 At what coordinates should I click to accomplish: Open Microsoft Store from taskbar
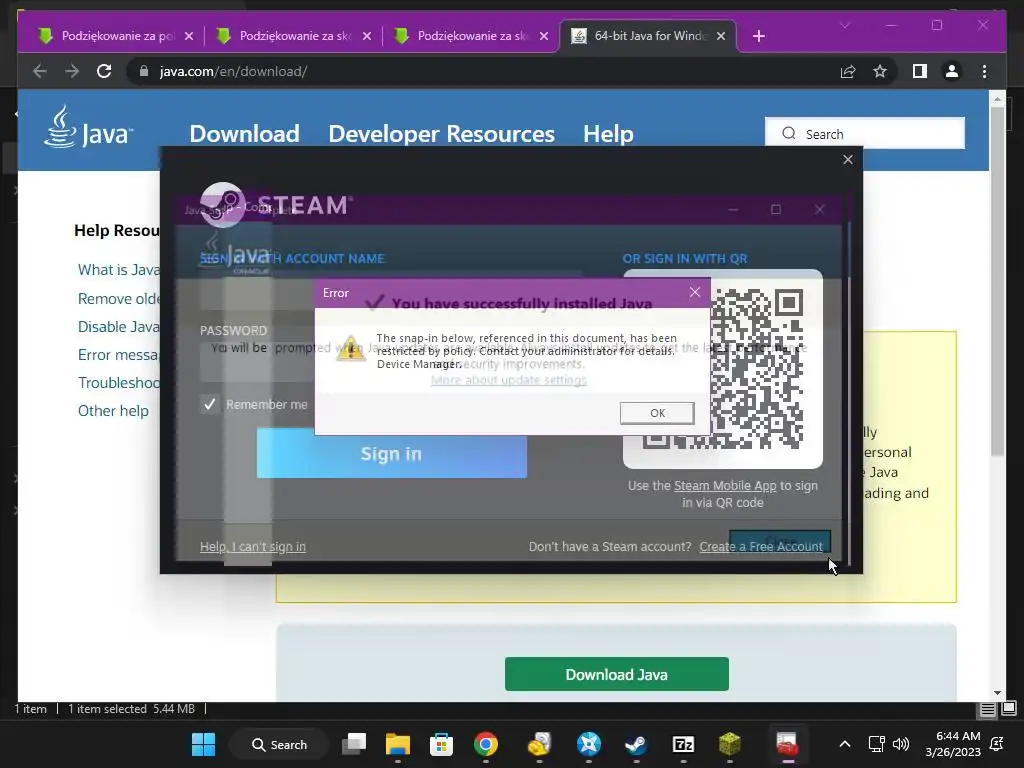[441, 744]
